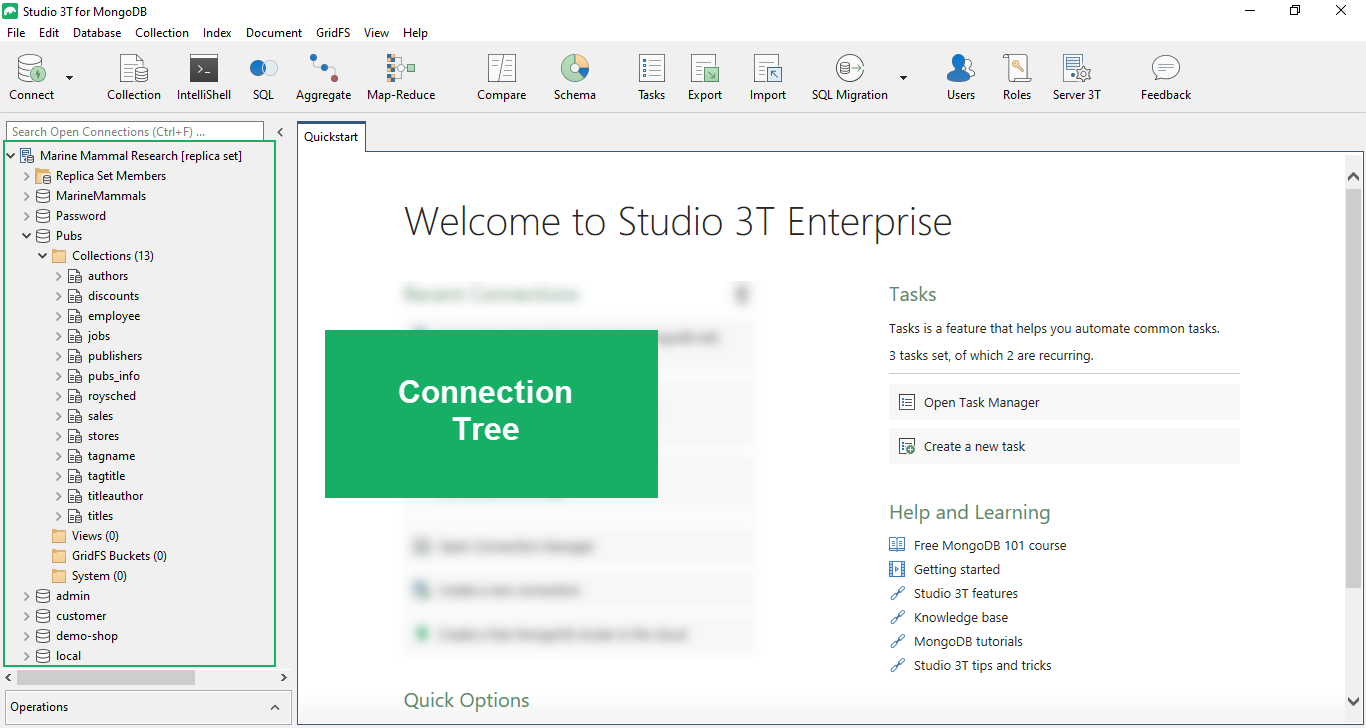Open the GridFS menu
The image size is (1366, 728).
333,33
